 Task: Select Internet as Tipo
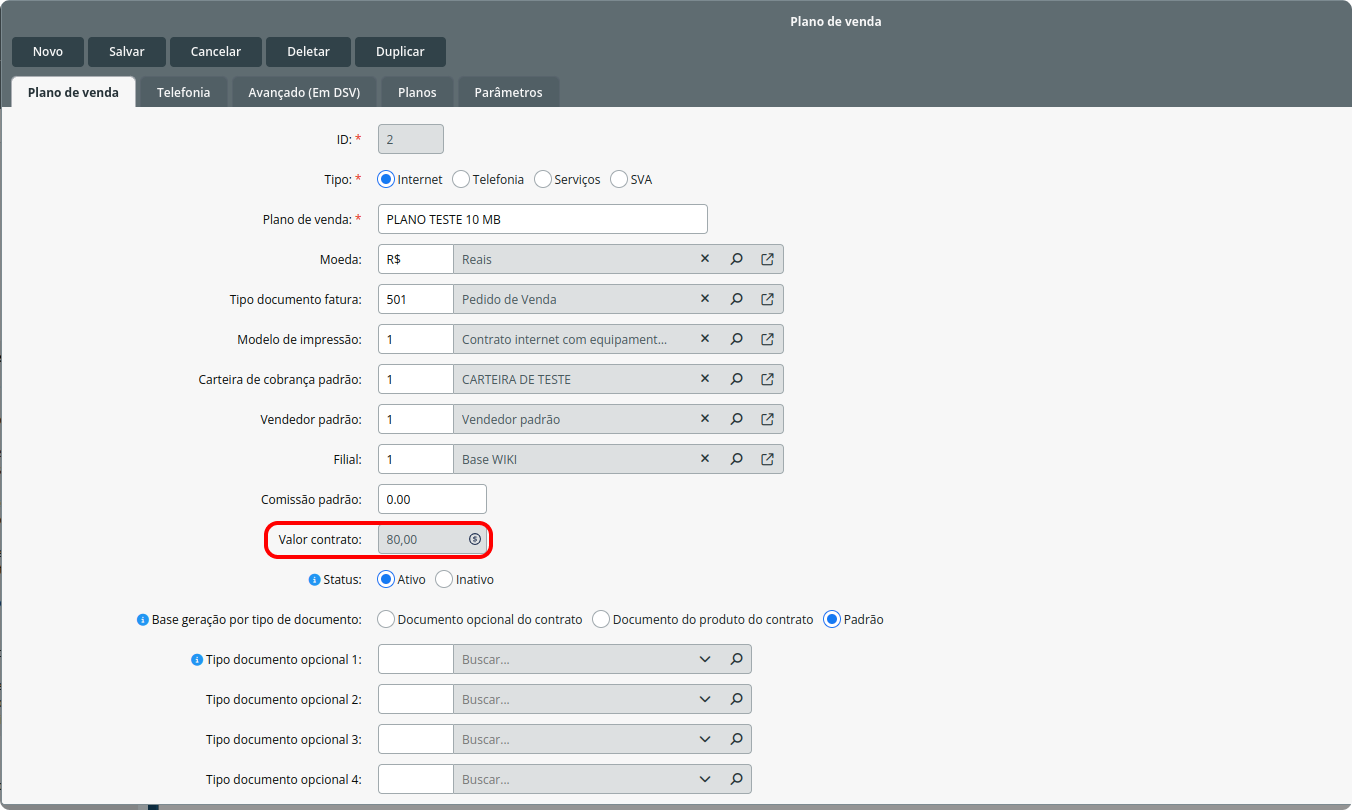coord(386,179)
